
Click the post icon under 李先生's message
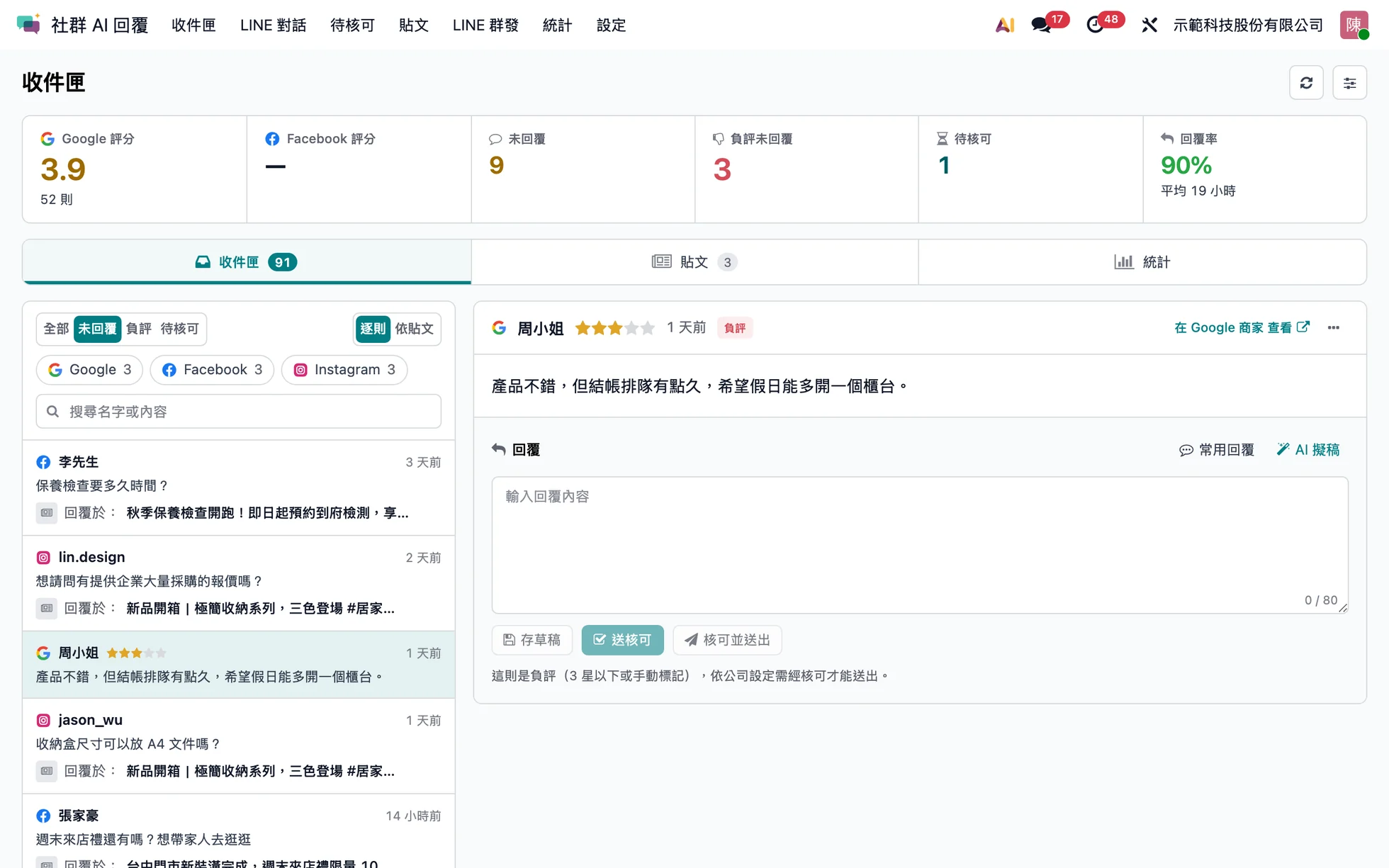tap(47, 512)
